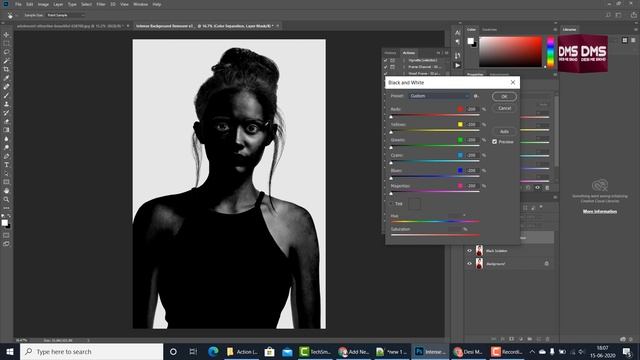The width and height of the screenshot is (640, 360).
Task: Switch to the History panel tab
Action: [390, 53]
